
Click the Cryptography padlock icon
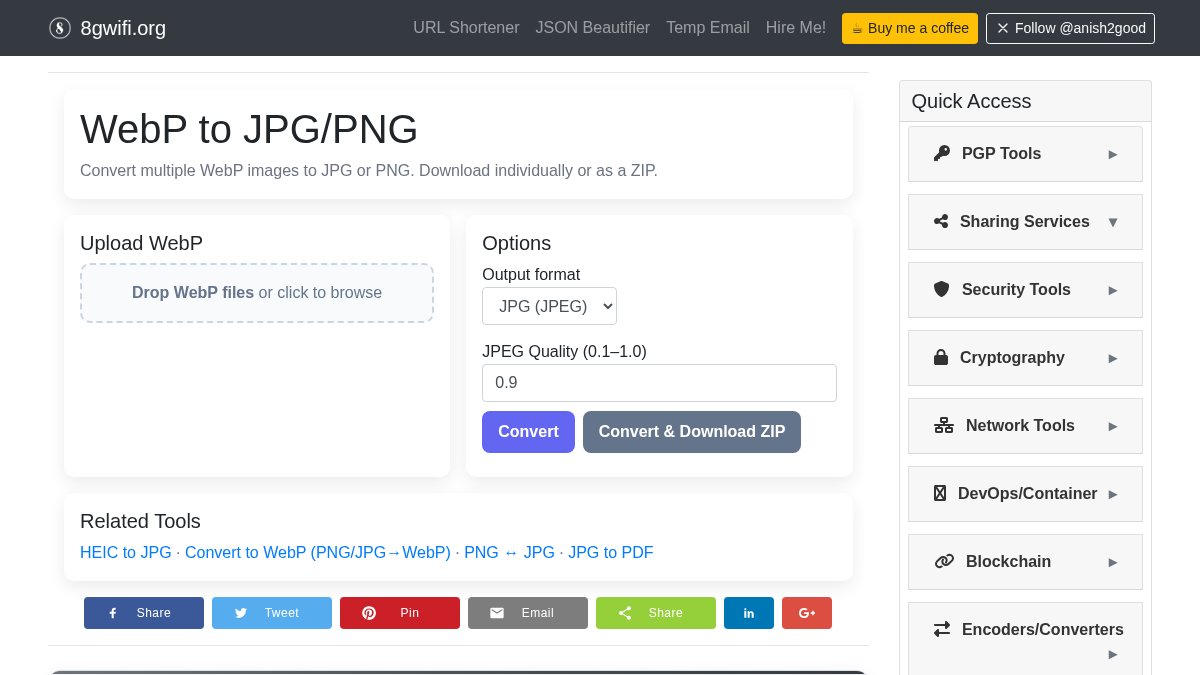pos(941,357)
